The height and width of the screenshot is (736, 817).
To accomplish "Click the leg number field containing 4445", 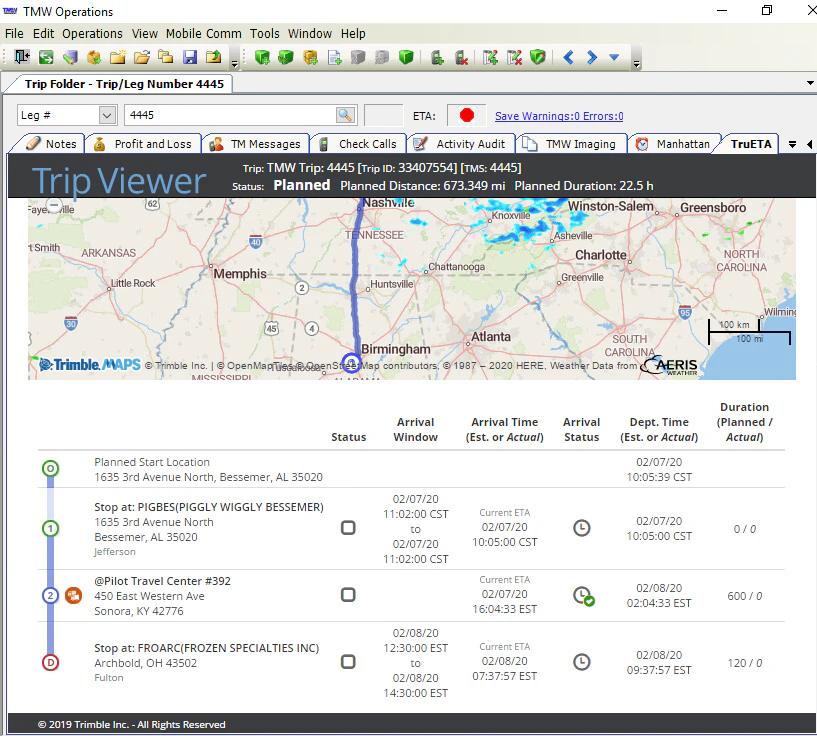I will [229, 116].
